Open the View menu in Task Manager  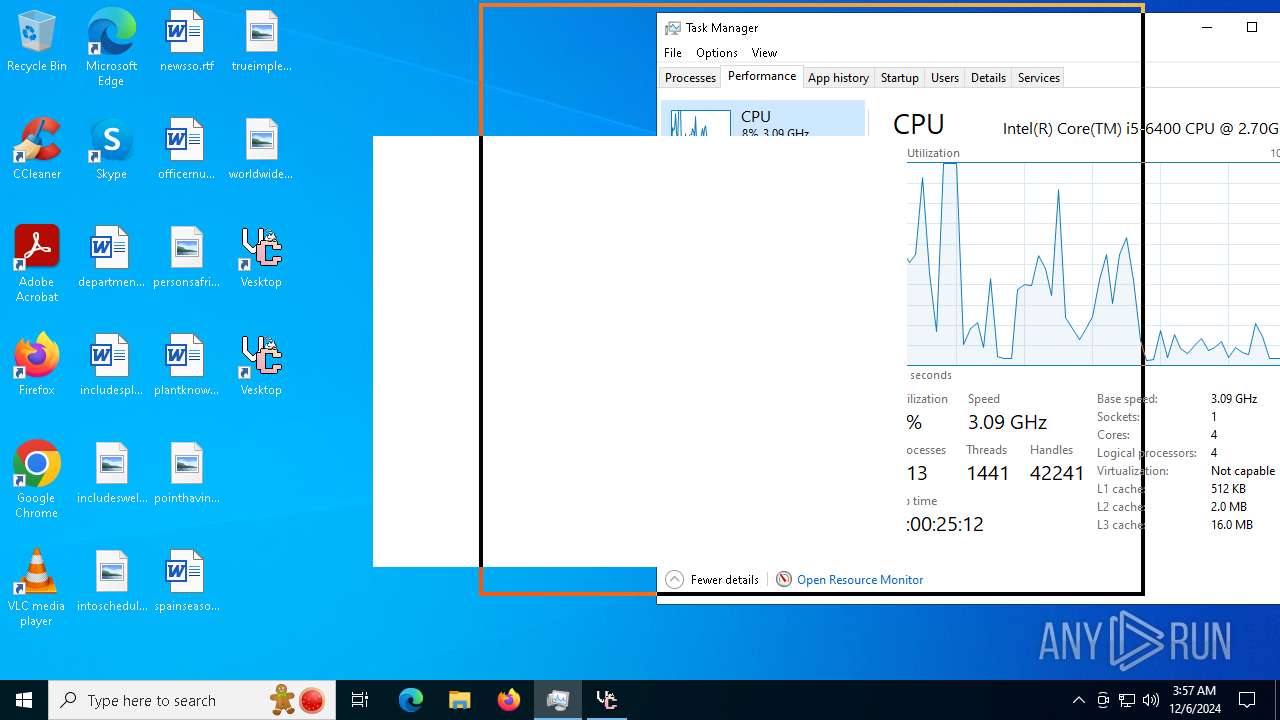(x=764, y=53)
